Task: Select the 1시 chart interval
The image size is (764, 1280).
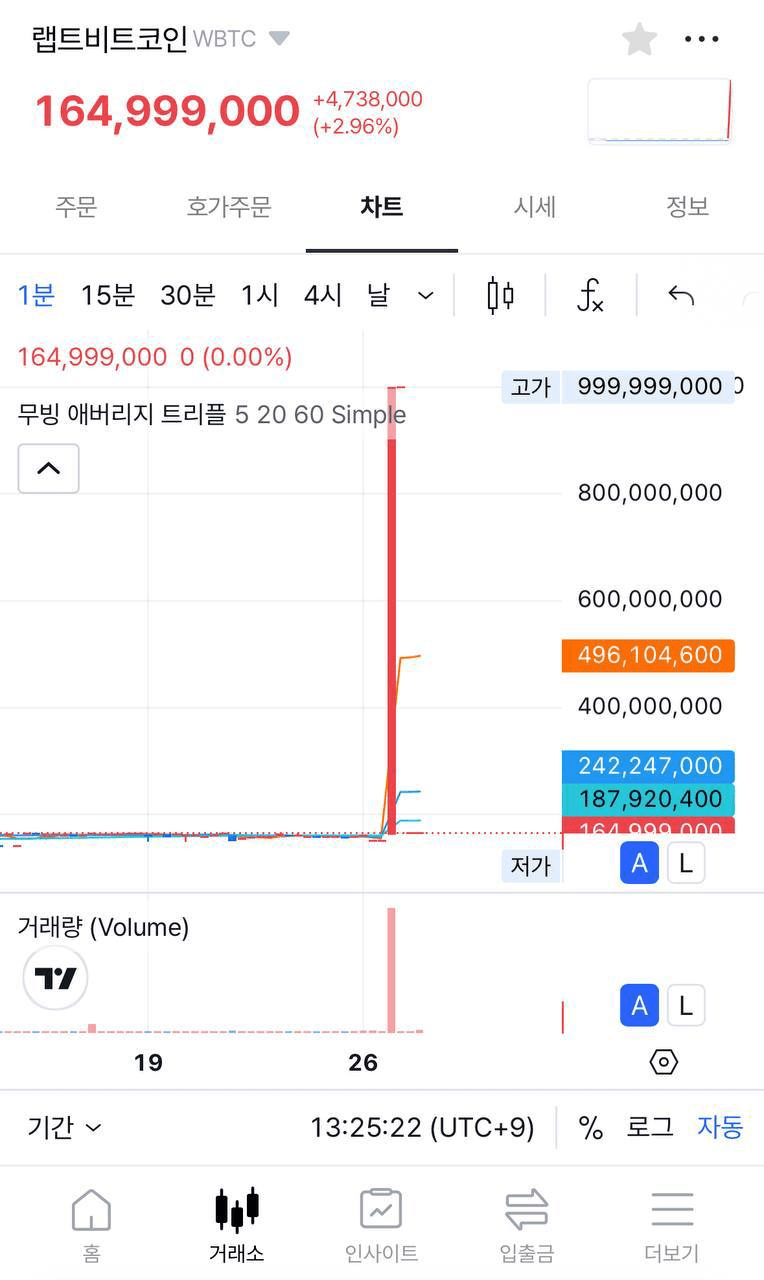Action: (260, 295)
